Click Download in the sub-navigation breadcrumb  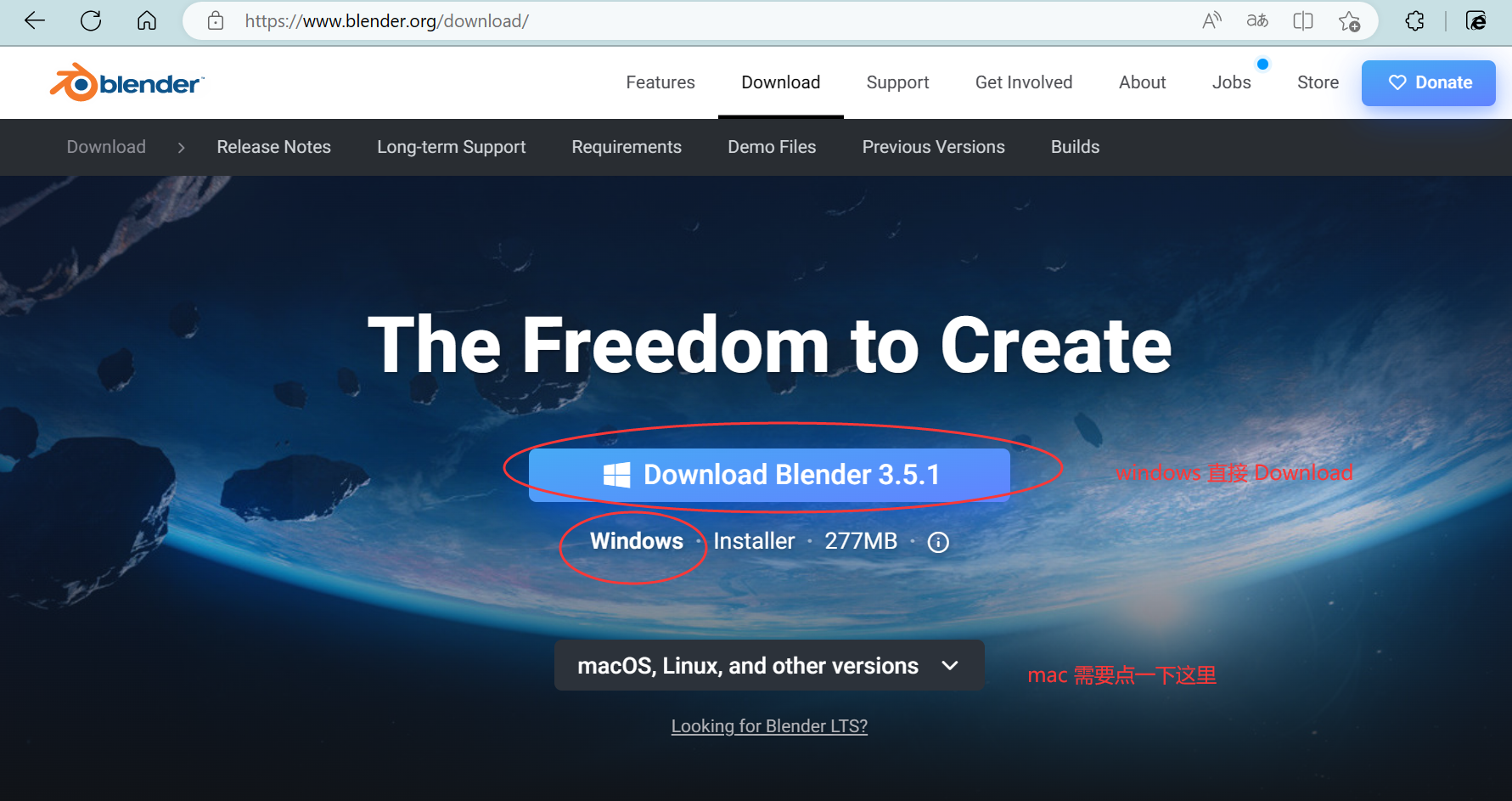click(x=106, y=147)
